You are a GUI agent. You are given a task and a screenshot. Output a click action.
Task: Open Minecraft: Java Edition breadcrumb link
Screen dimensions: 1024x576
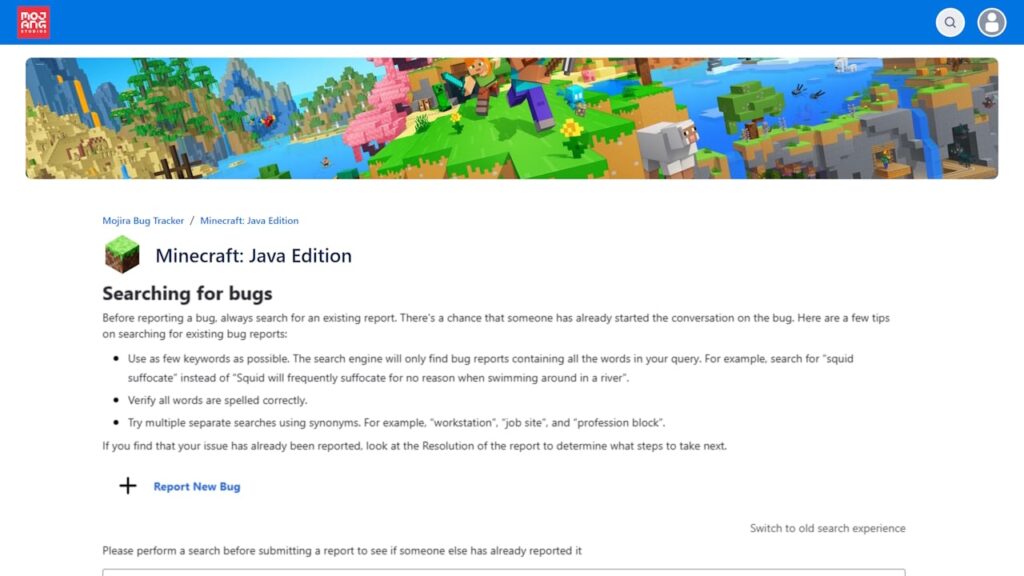[x=249, y=221]
